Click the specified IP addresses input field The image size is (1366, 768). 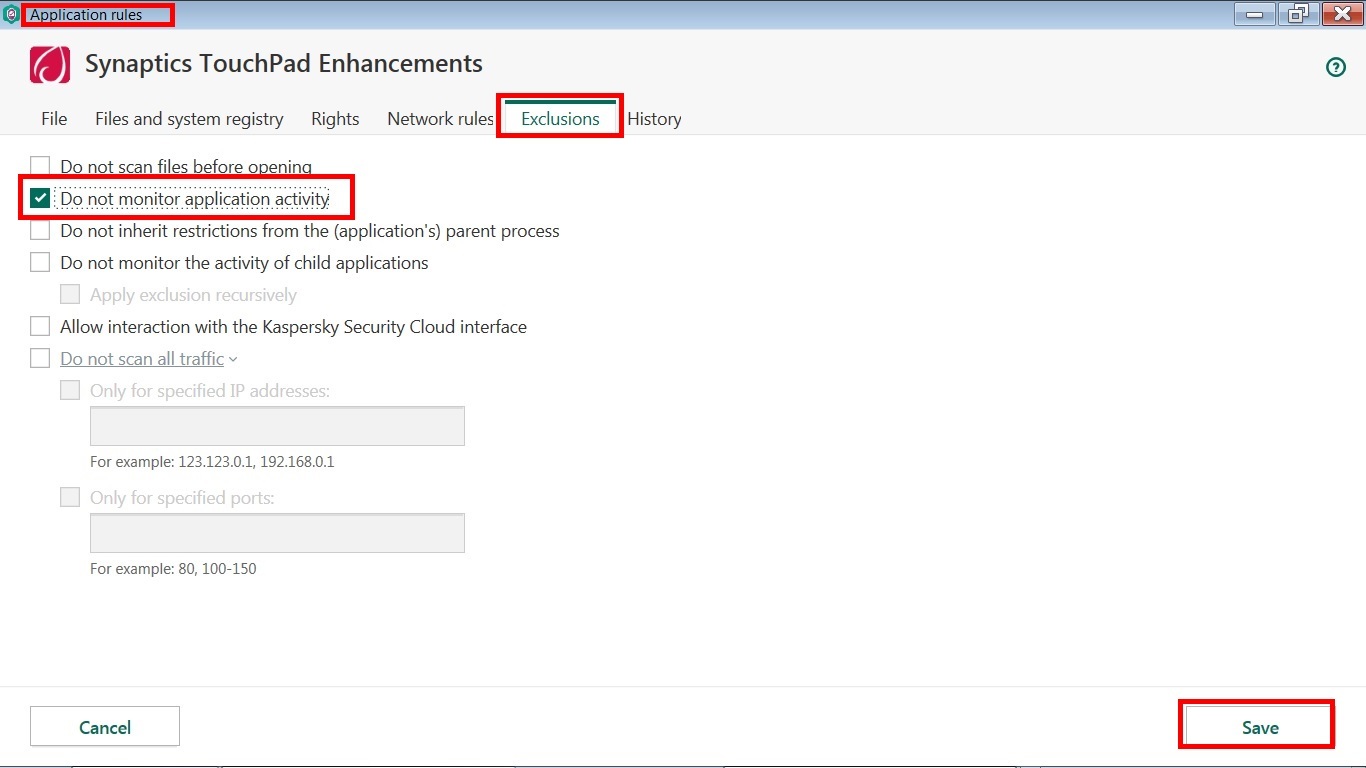point(277,426)
